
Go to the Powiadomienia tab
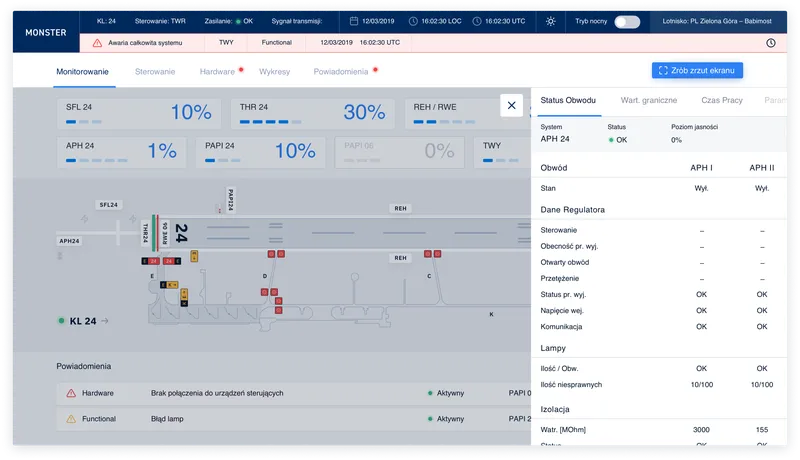click(x=341, y=72)
